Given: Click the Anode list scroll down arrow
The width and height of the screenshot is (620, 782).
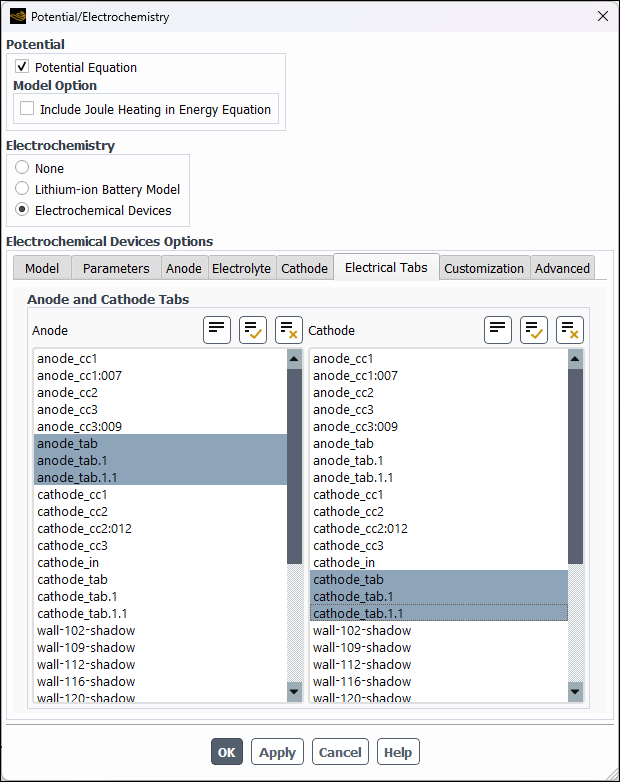Looking at the screenshot, I should point(294,691).
